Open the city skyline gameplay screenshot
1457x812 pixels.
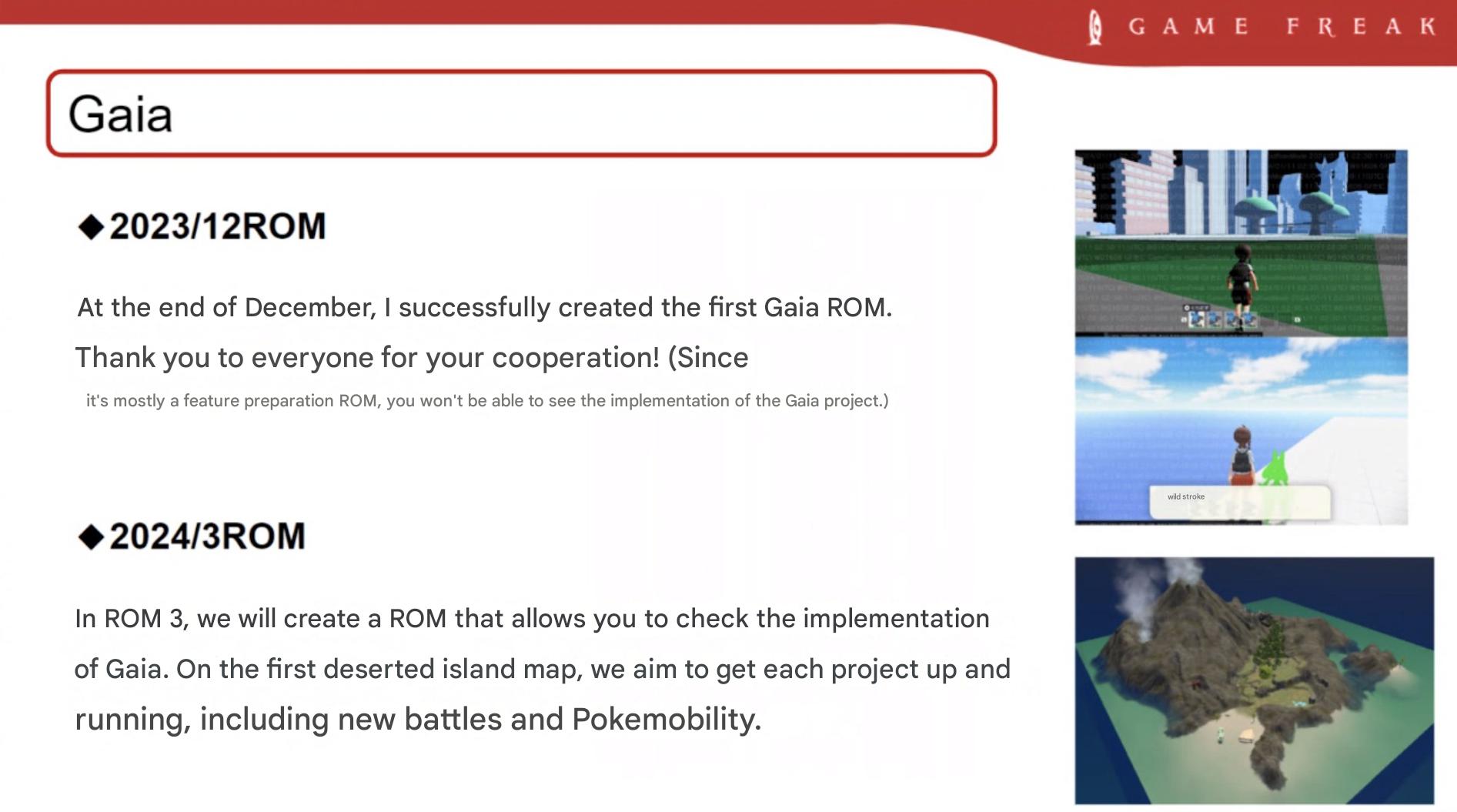pos(1241,243)
